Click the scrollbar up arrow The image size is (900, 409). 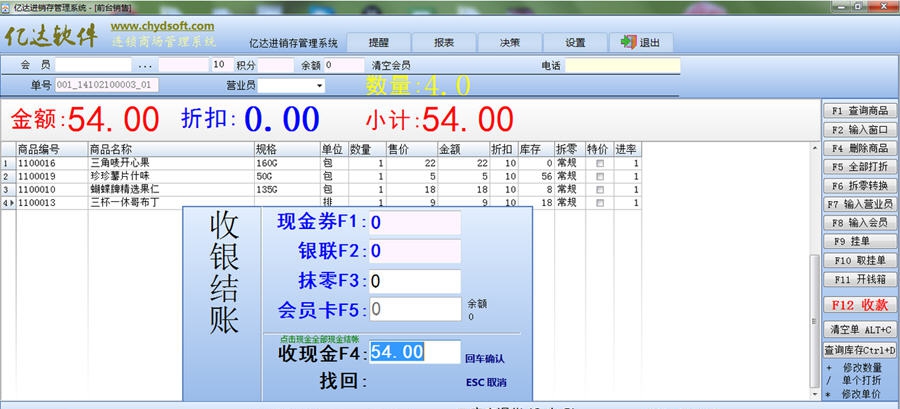click(x=814, y=148)
